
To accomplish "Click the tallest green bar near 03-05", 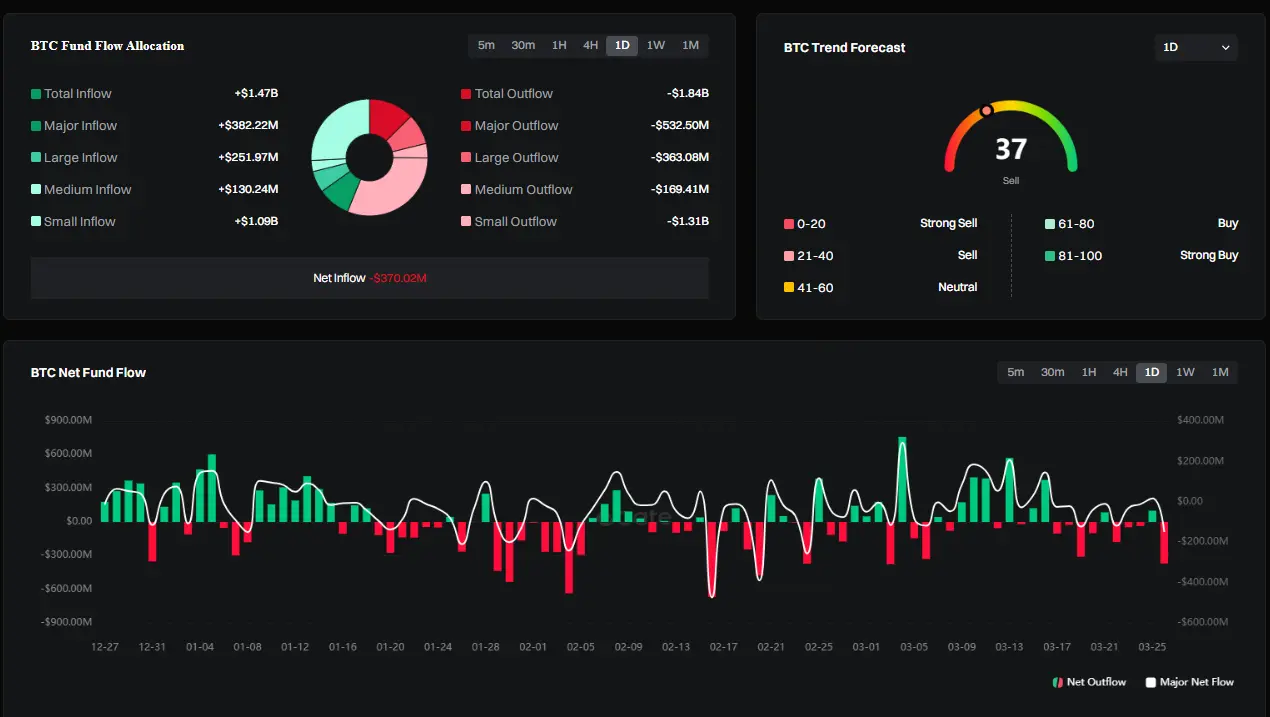I will (902, 479).
